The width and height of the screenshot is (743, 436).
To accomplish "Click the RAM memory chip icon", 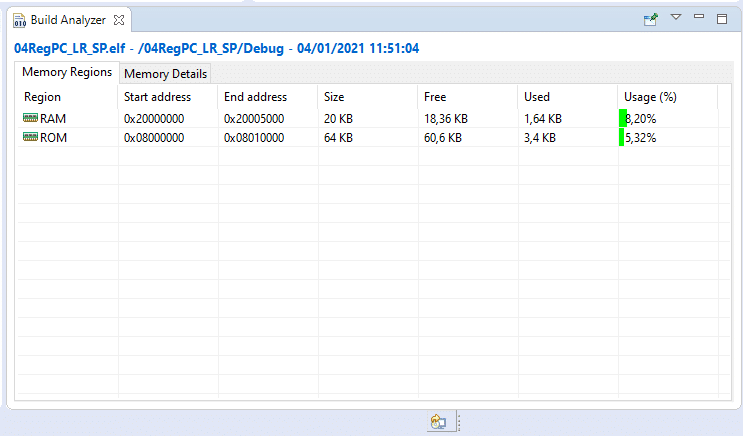I will 30,118.
